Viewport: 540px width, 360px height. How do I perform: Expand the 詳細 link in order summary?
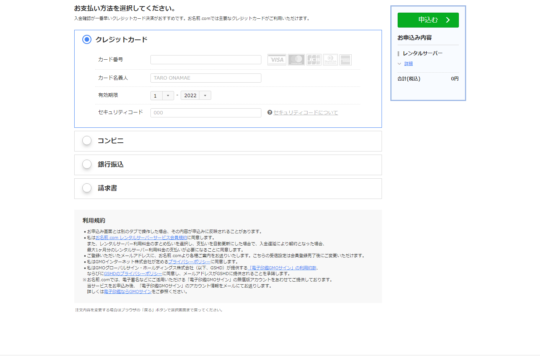click(x=408, y=64)
